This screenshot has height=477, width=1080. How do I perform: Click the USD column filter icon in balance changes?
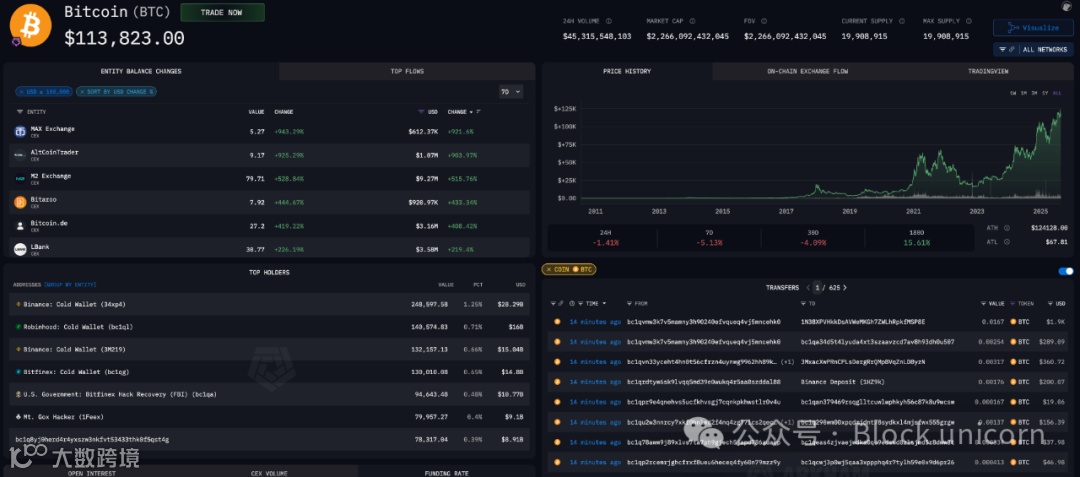tap(422, 112)
